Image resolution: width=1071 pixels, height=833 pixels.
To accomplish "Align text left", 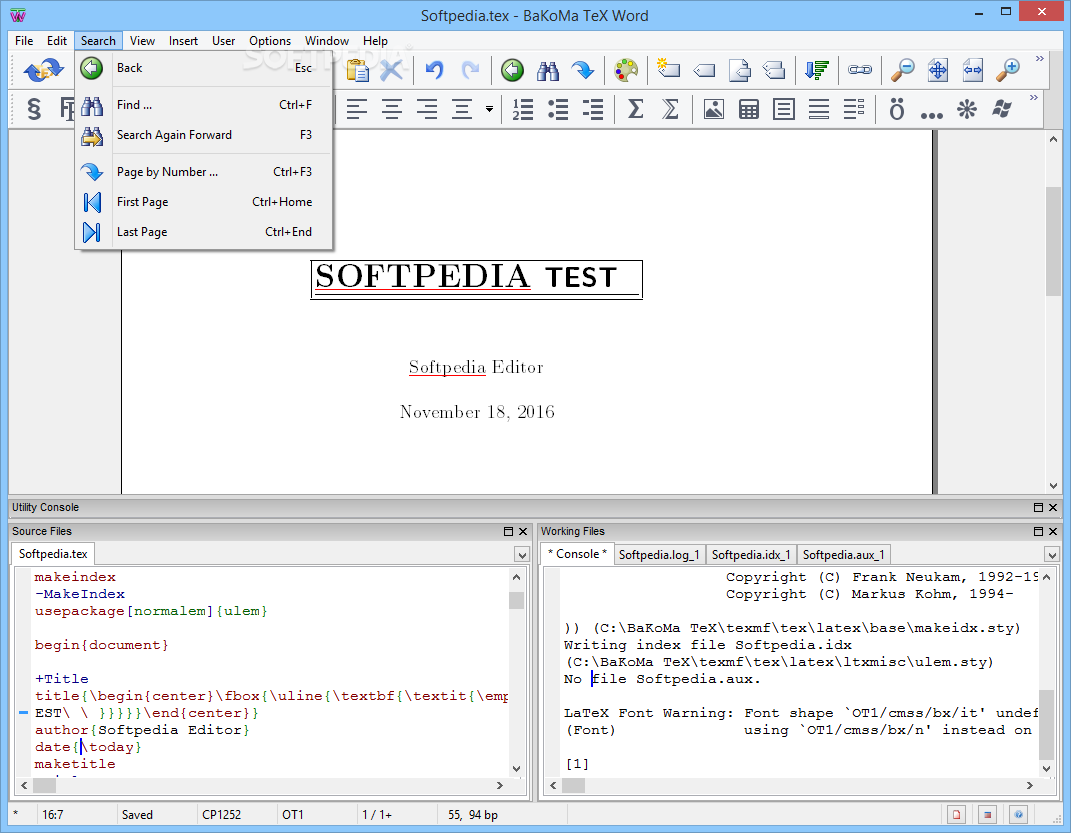I will [x=357, y=109].
